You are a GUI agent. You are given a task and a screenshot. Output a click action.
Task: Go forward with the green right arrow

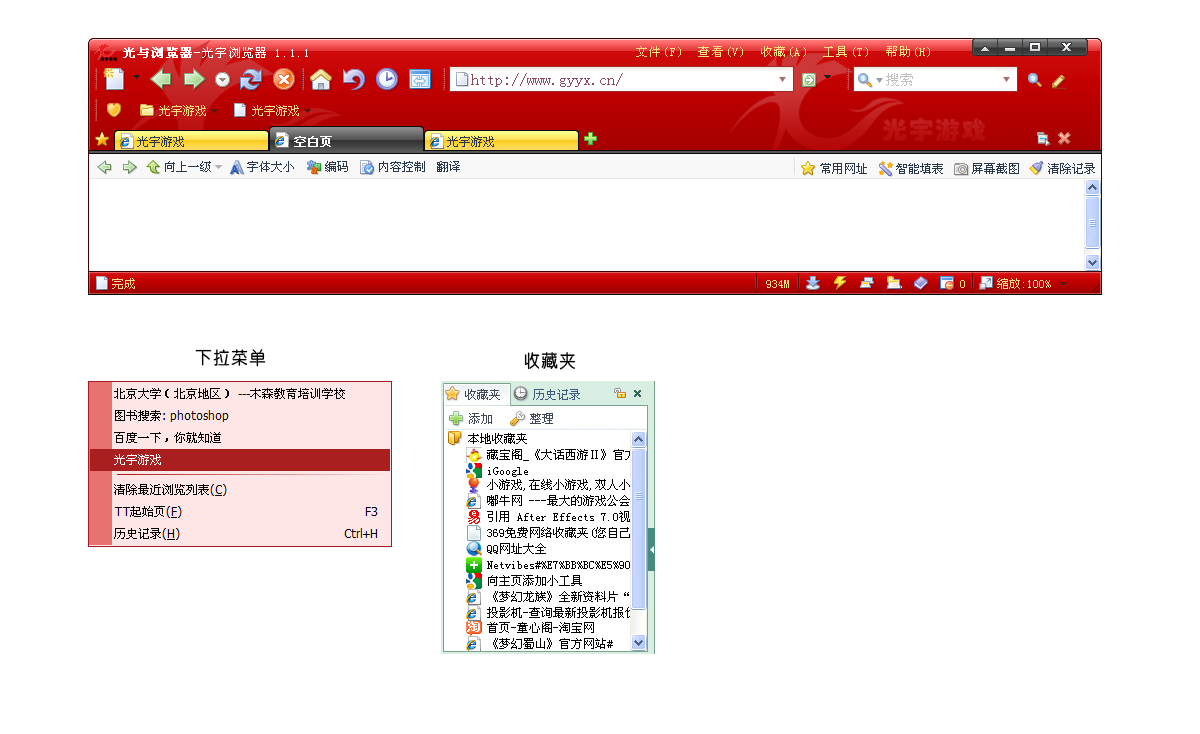[x=193, y=79]
